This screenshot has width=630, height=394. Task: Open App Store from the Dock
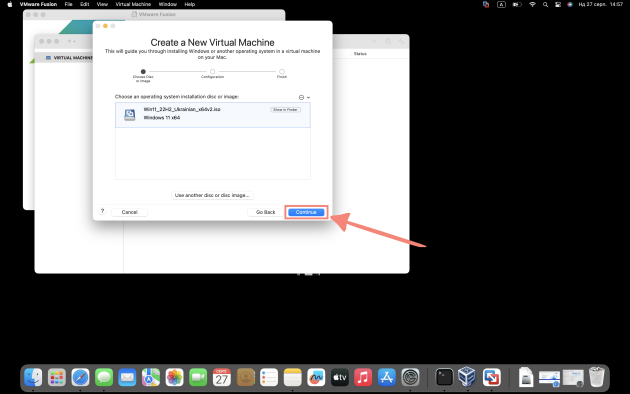pos(387,378)
